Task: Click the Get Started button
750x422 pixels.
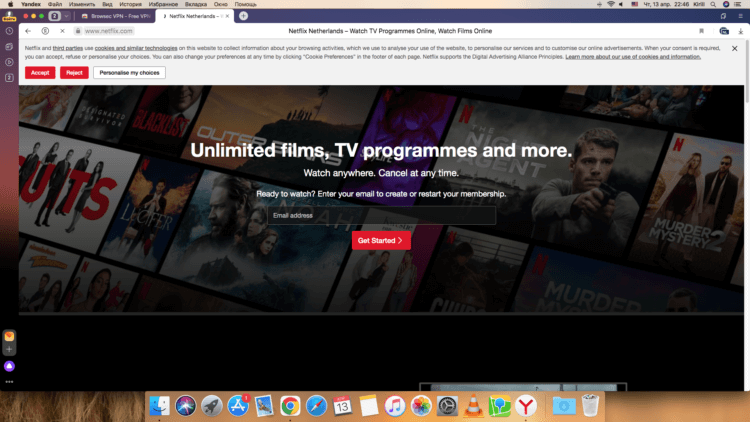Action: 381,241
